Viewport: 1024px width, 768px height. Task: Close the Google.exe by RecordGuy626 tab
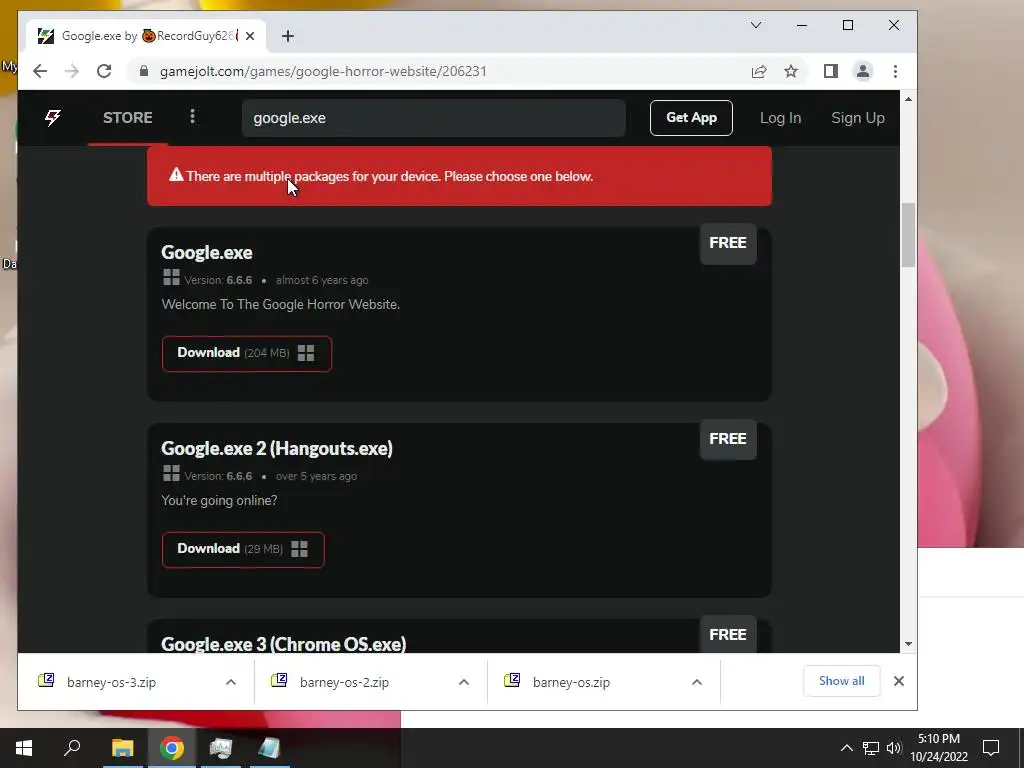tap(250, 36)
